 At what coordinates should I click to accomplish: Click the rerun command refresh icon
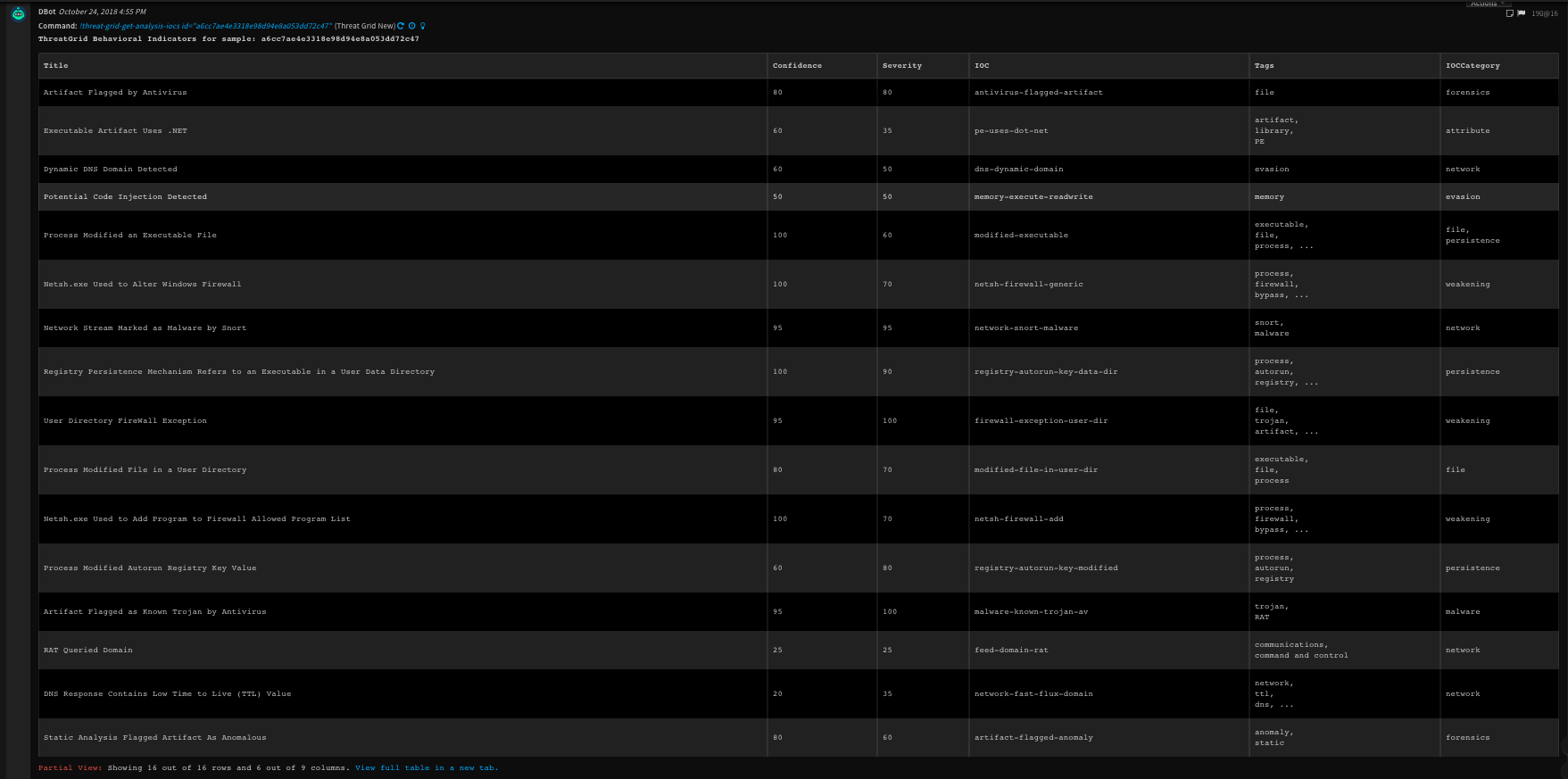[x=401, y=26]
